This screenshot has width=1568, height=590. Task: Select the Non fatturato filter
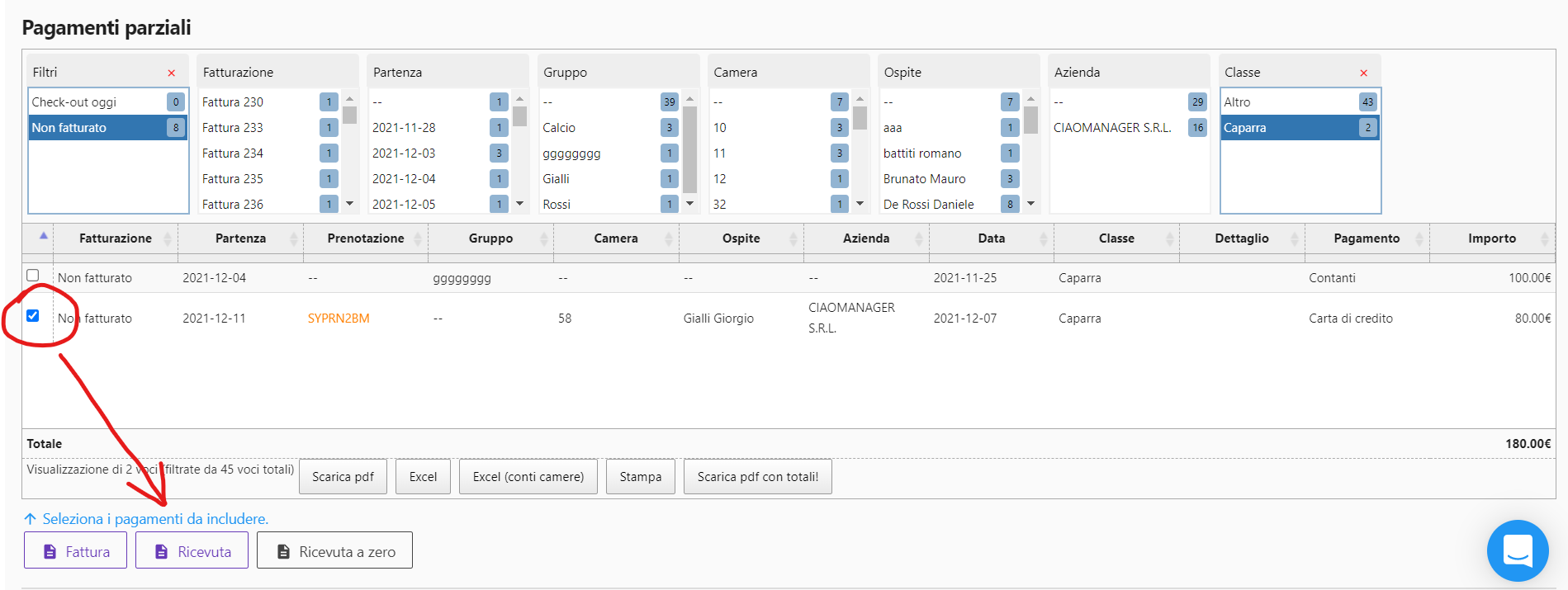pos(97,128)
